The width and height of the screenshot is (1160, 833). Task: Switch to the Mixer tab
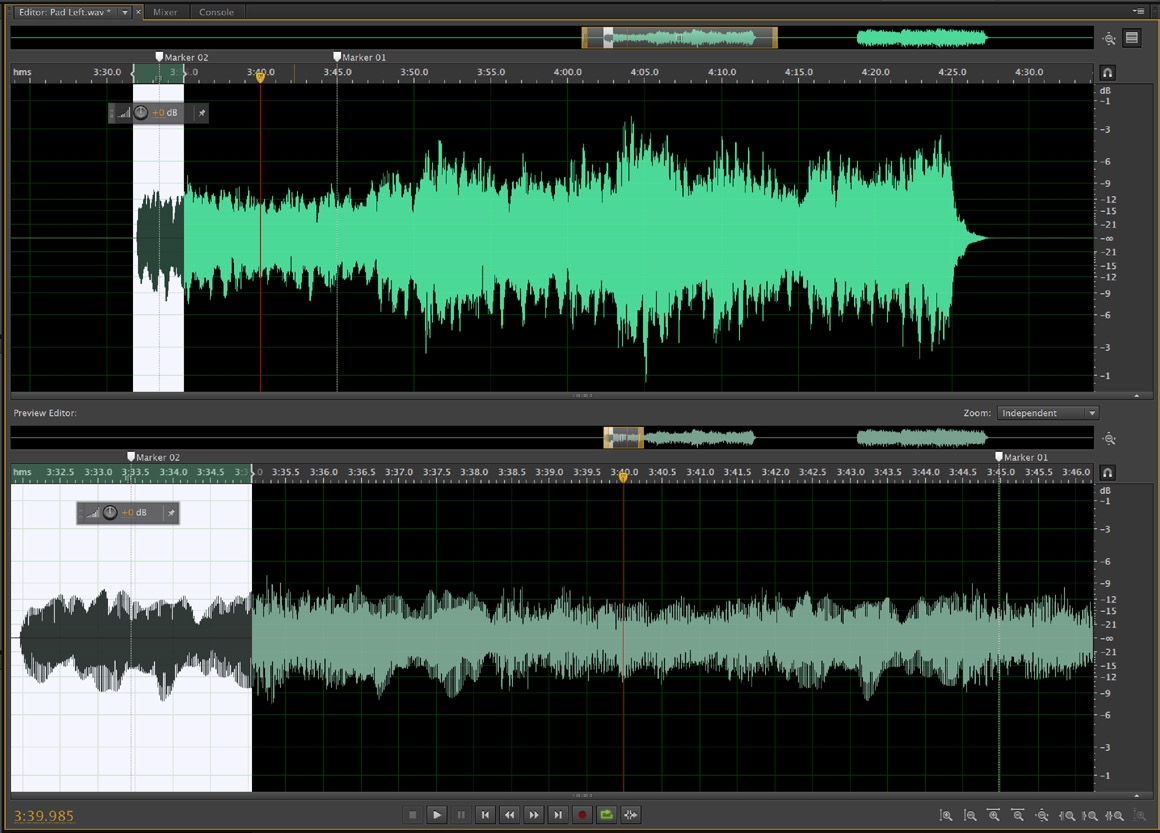[165, 12]
